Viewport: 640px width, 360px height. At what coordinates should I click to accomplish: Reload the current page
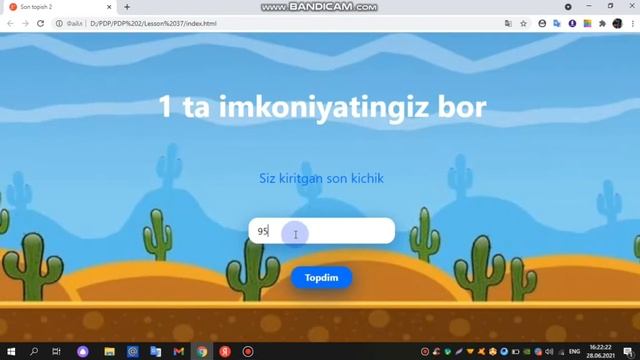click(x=40, y=24)
